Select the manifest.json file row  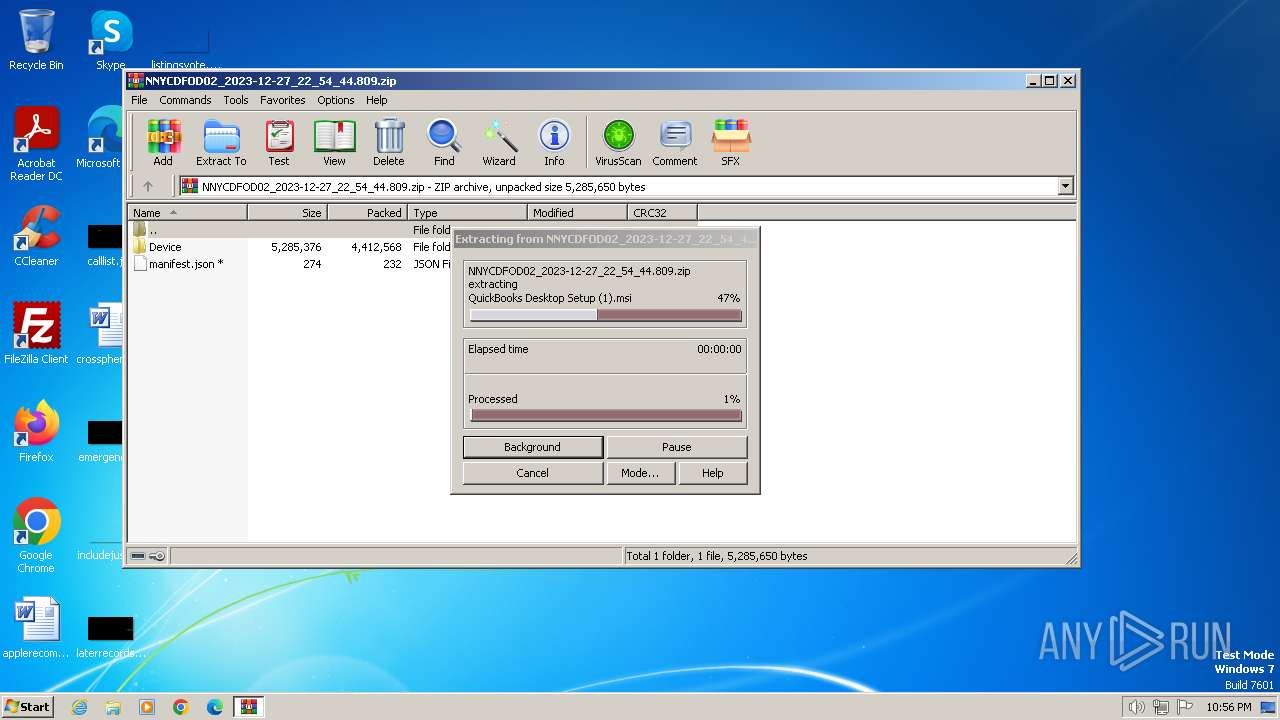click(291, 264)
